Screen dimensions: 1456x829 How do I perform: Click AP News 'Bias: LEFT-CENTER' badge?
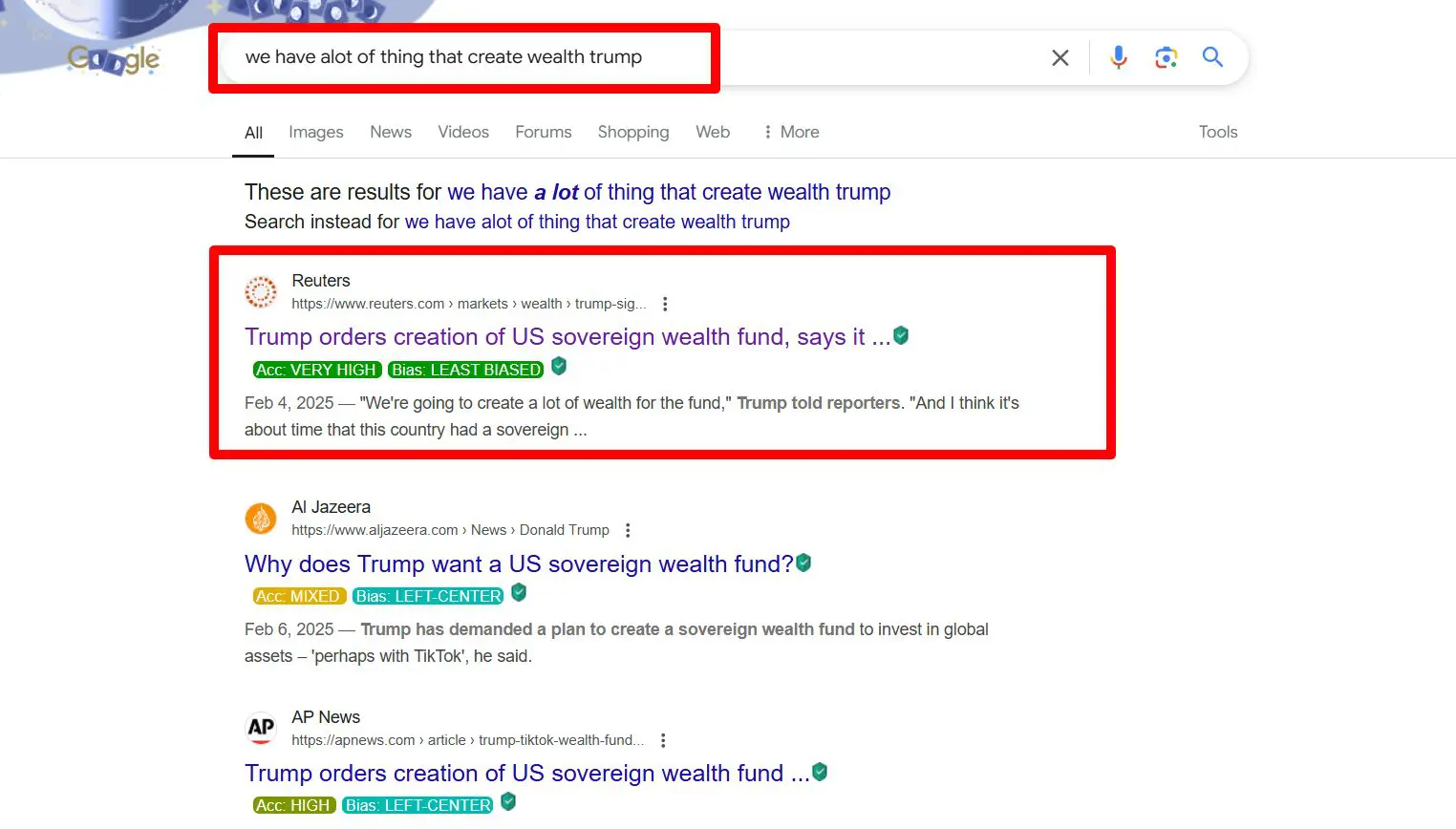coord(418,805)
